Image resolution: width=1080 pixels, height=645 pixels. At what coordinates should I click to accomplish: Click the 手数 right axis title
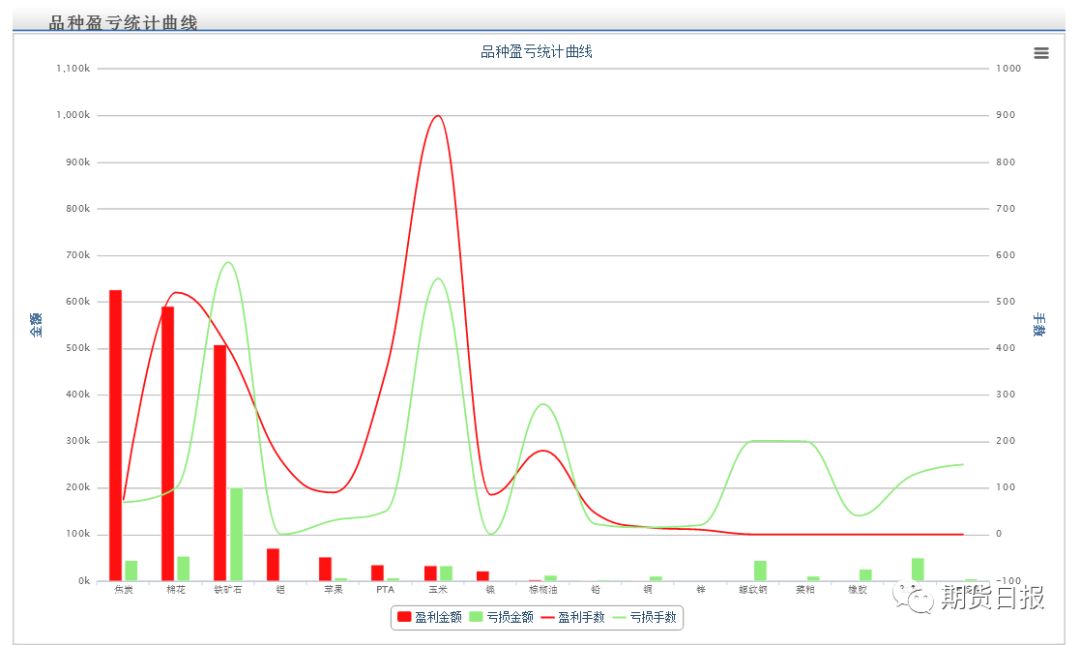tap(1039, 325)
